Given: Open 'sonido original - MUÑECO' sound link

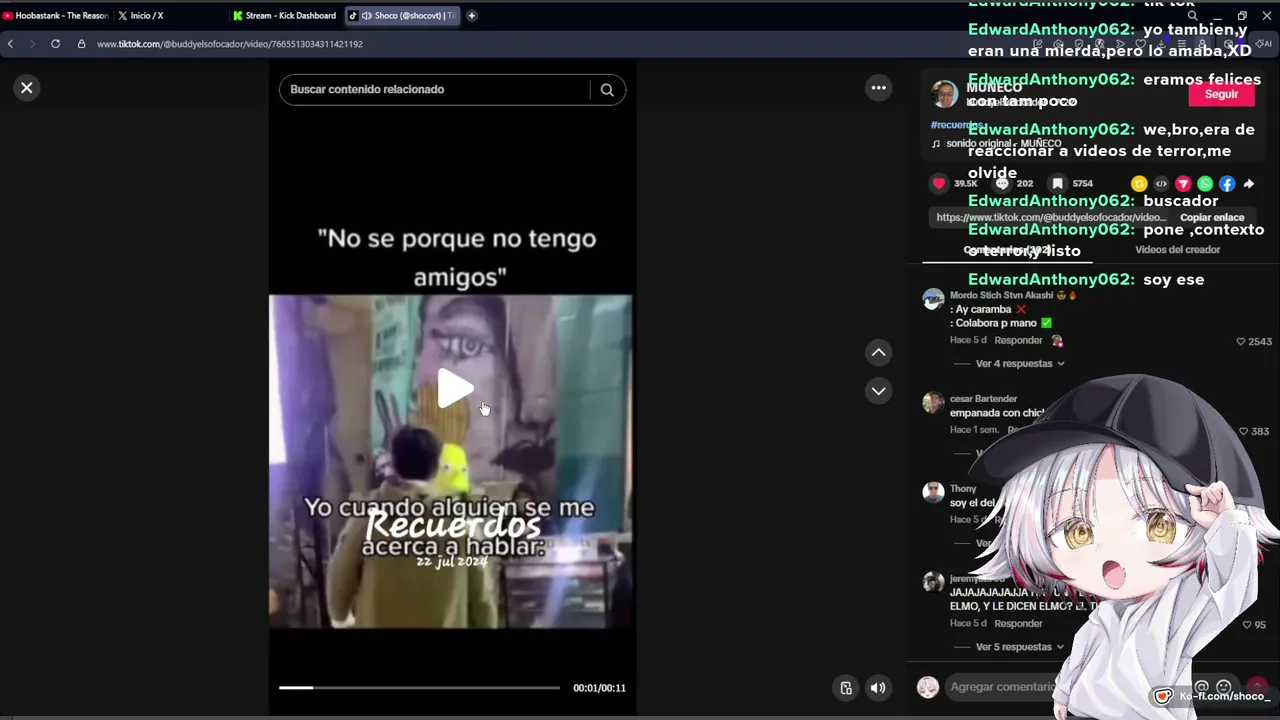Looking at the screenshot, I should click(1003, 144).
